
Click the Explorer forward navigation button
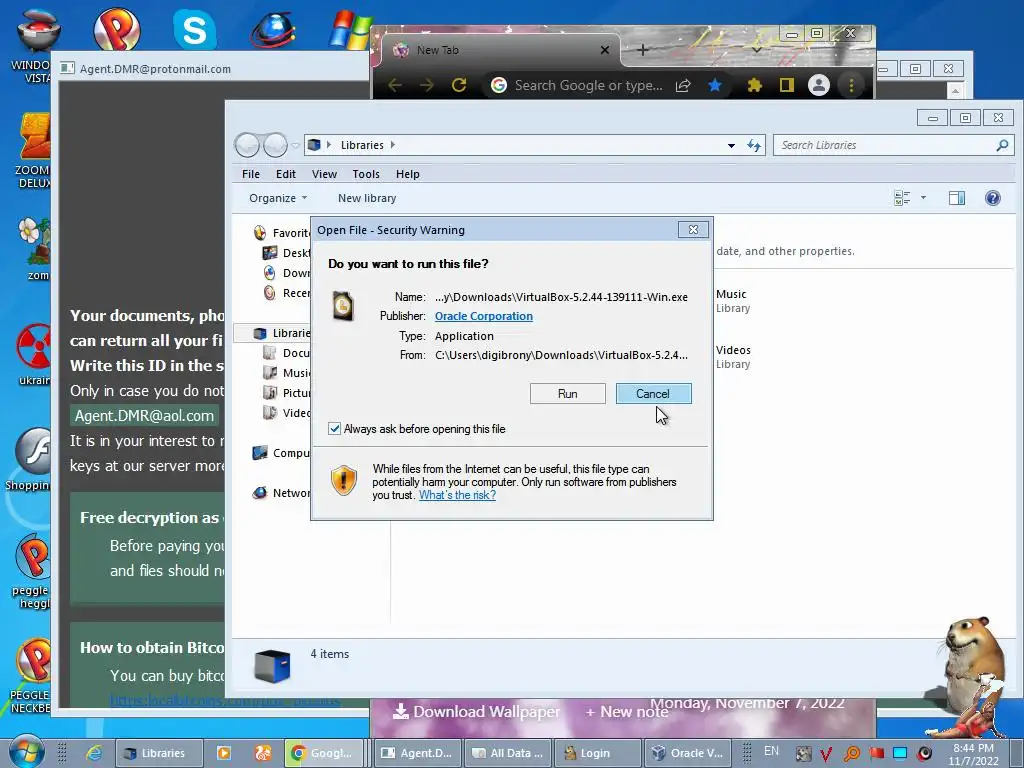coord(276,145)
